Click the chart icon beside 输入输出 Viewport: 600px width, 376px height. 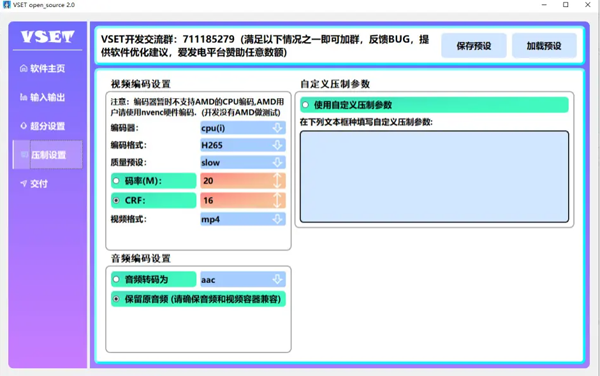[23, 97]
